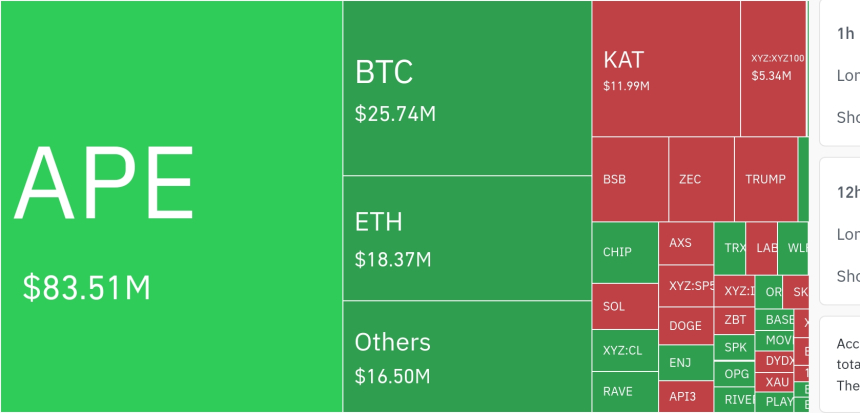Select the BTC $25.74M tile
Screen dimensions: 860x413
(466, 88)
